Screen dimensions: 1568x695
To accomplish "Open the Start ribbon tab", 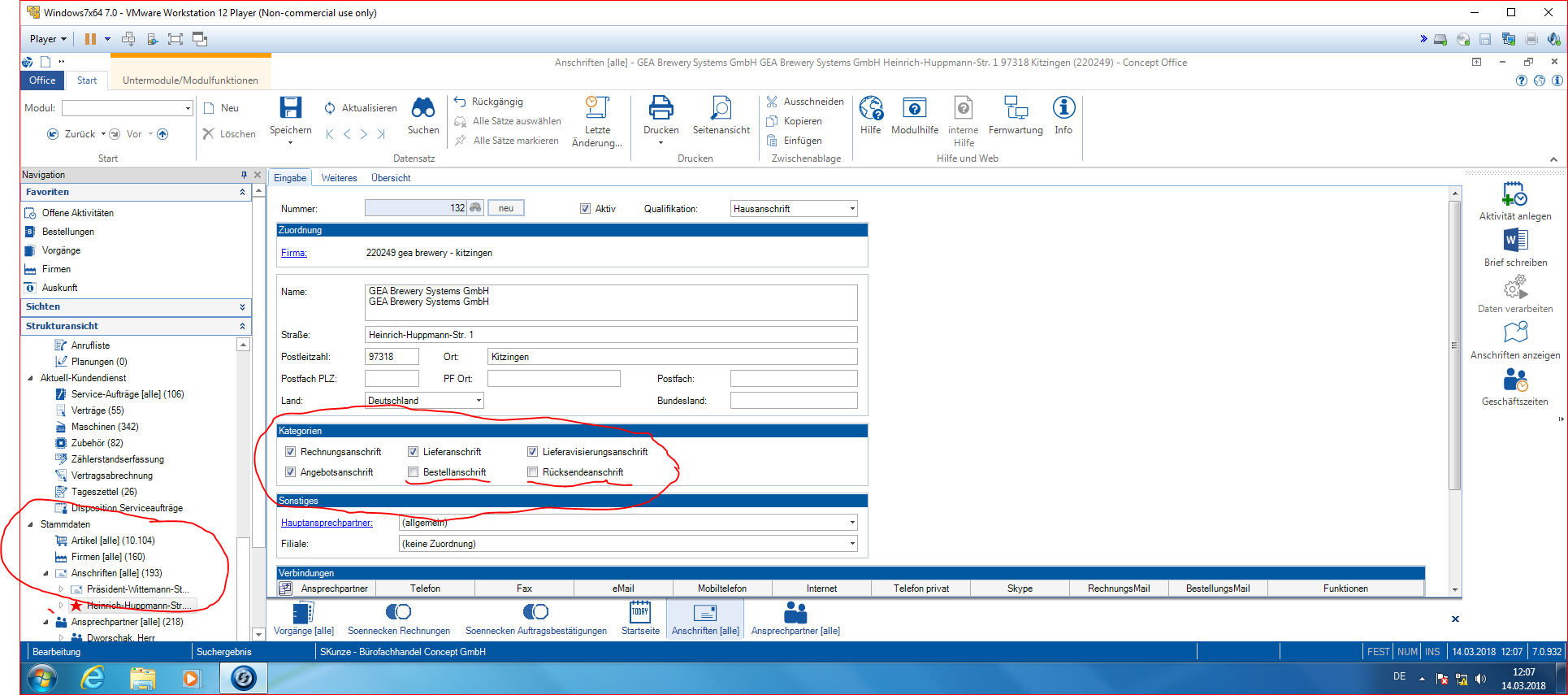I will [87, 80].
